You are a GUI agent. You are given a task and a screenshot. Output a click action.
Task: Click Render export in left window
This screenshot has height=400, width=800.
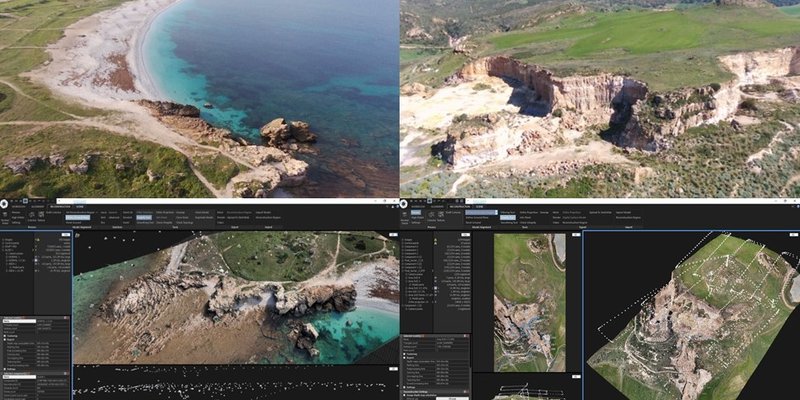(220, 217)
